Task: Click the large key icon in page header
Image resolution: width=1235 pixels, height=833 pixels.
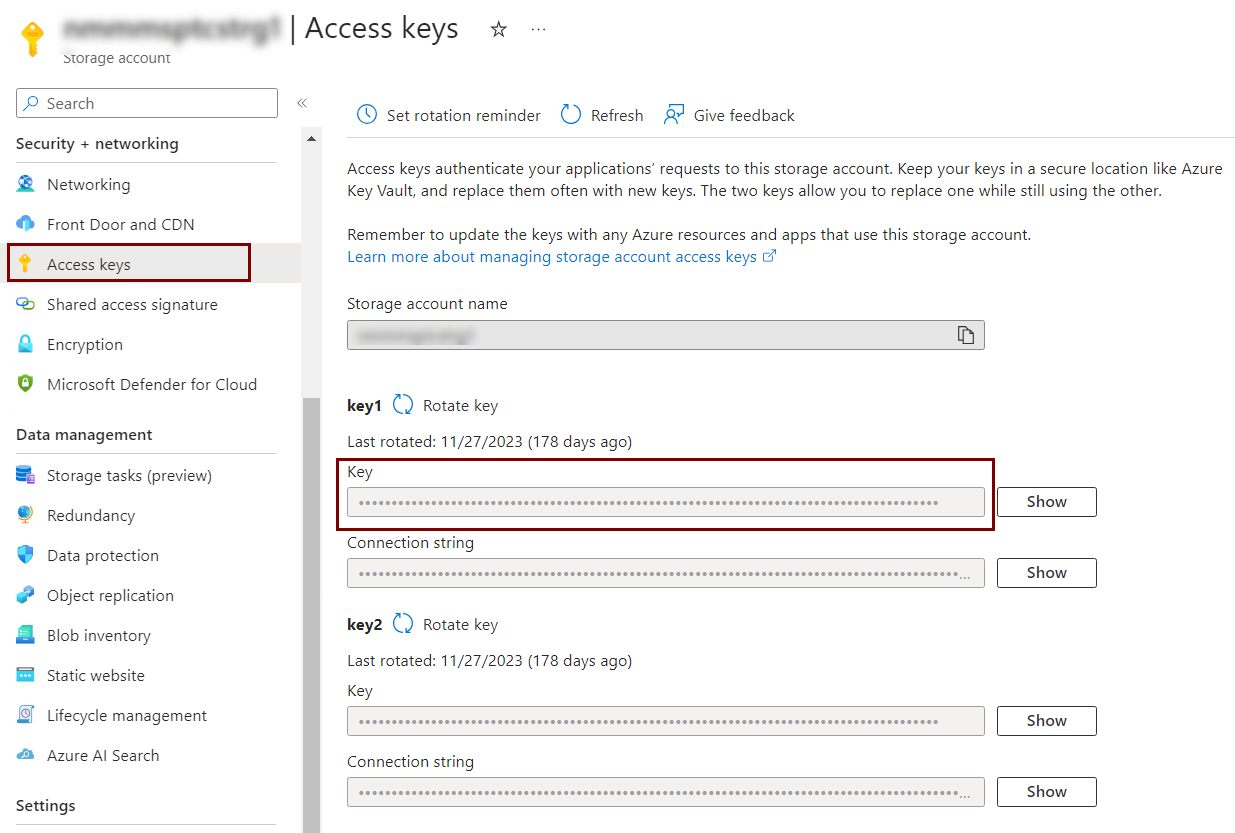Action: coord(33,40)
